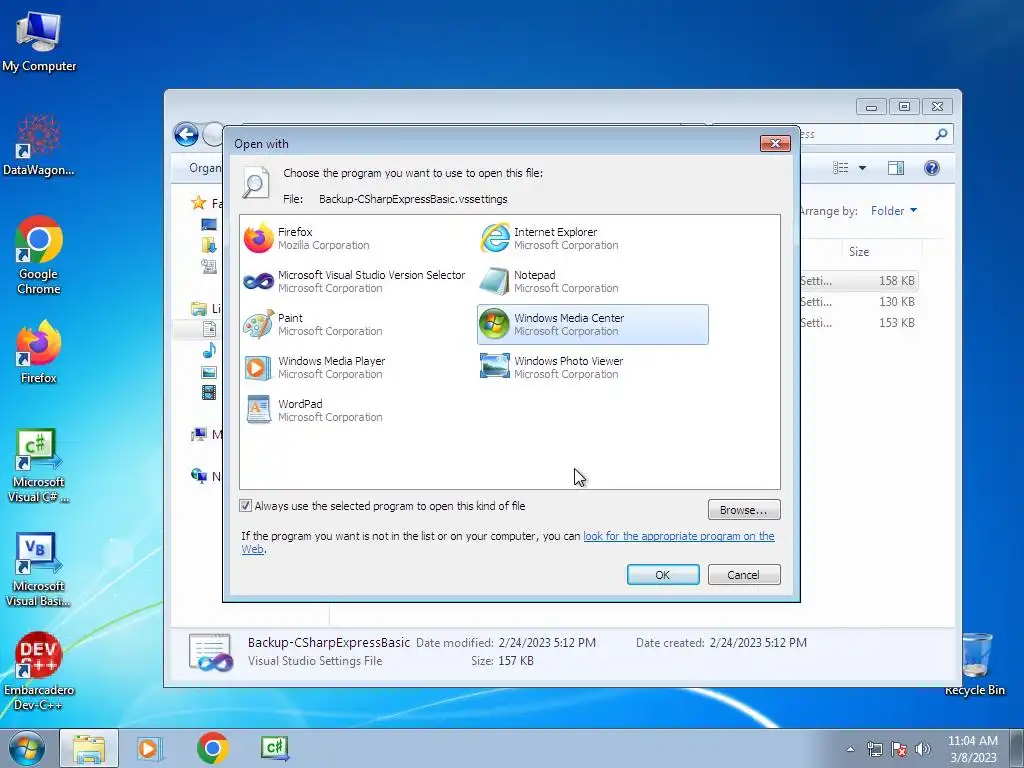Choose Windows Media Center program entry
Screen dimensions: 1024x768
coord(592,325)
